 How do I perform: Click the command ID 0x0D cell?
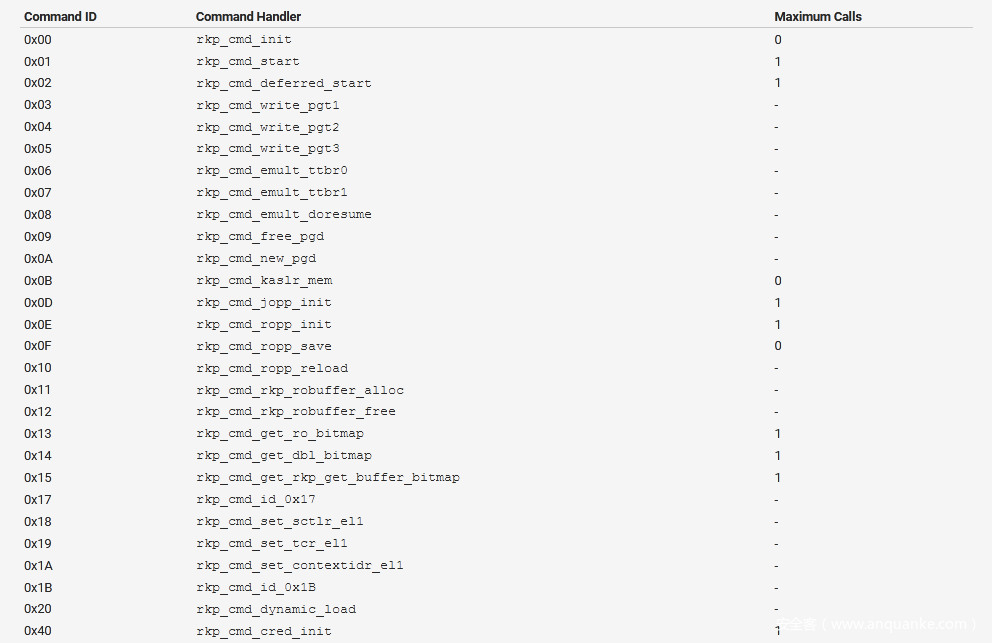point(38,303)
